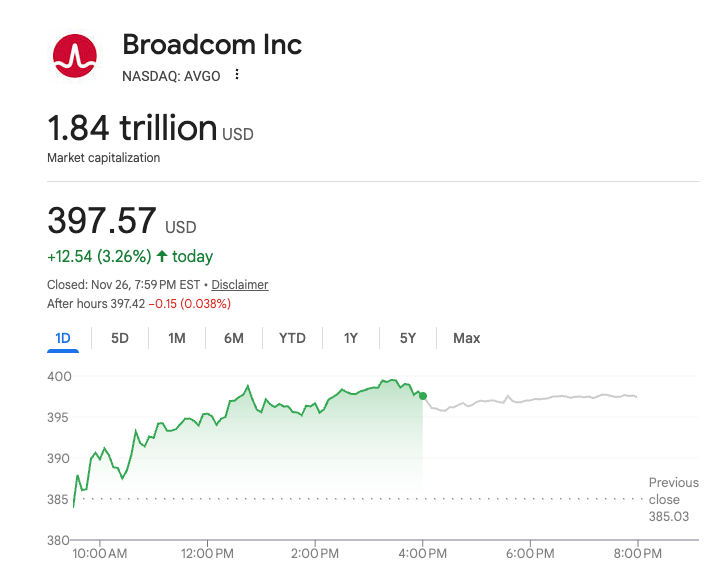Click the Broadcom Inc title
The width and height of the screenshot is (710, 585).
[x=212, y=45]
